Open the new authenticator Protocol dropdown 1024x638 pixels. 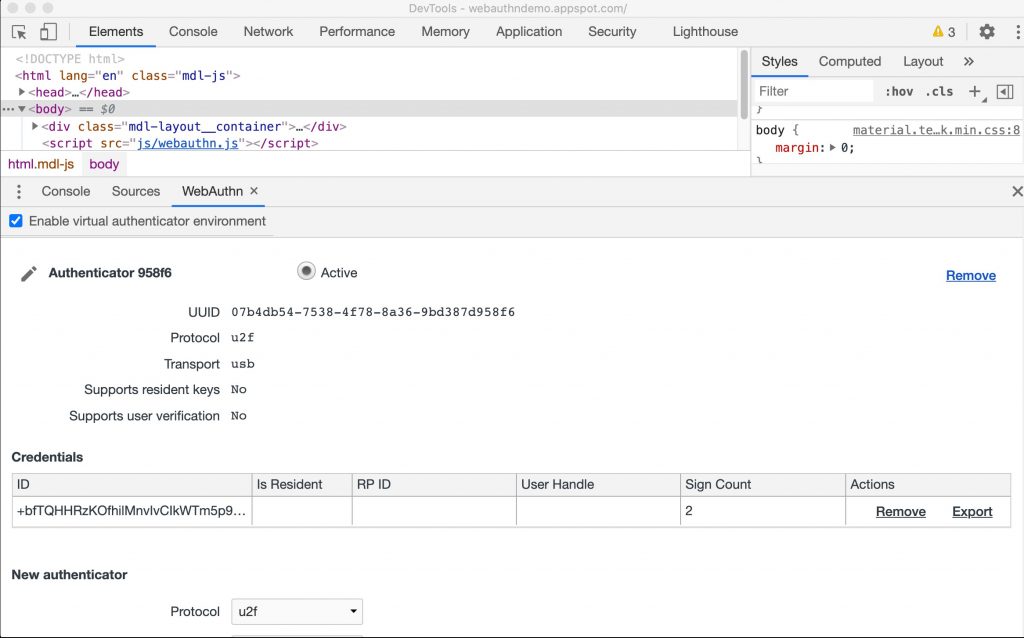297,612
